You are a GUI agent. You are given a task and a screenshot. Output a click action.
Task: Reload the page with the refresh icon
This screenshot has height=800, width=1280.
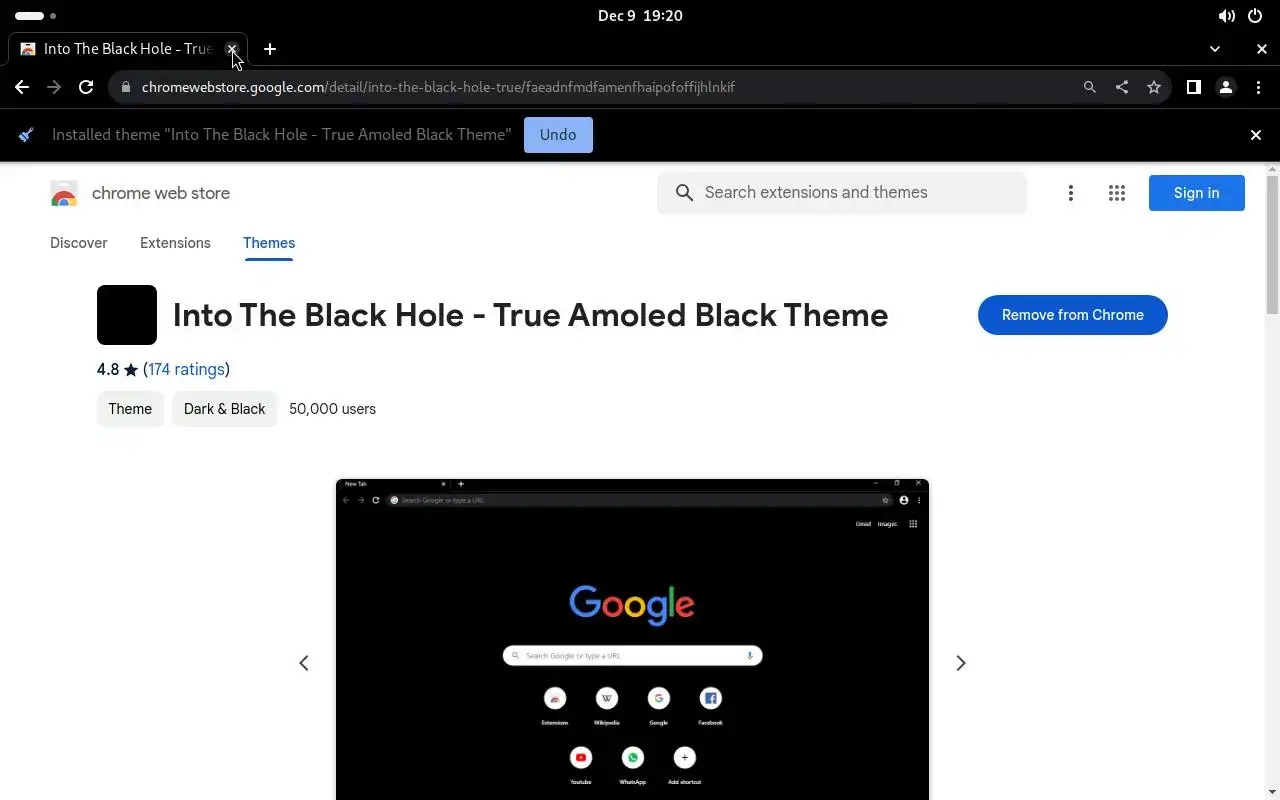coord(86,87)
